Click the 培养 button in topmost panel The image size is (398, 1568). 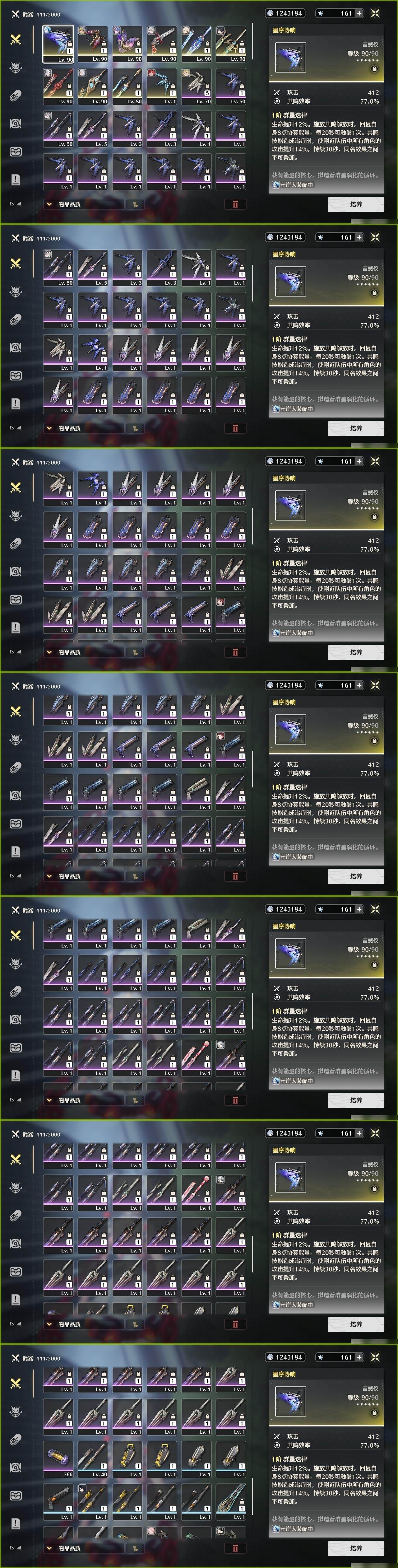point(356,204)
